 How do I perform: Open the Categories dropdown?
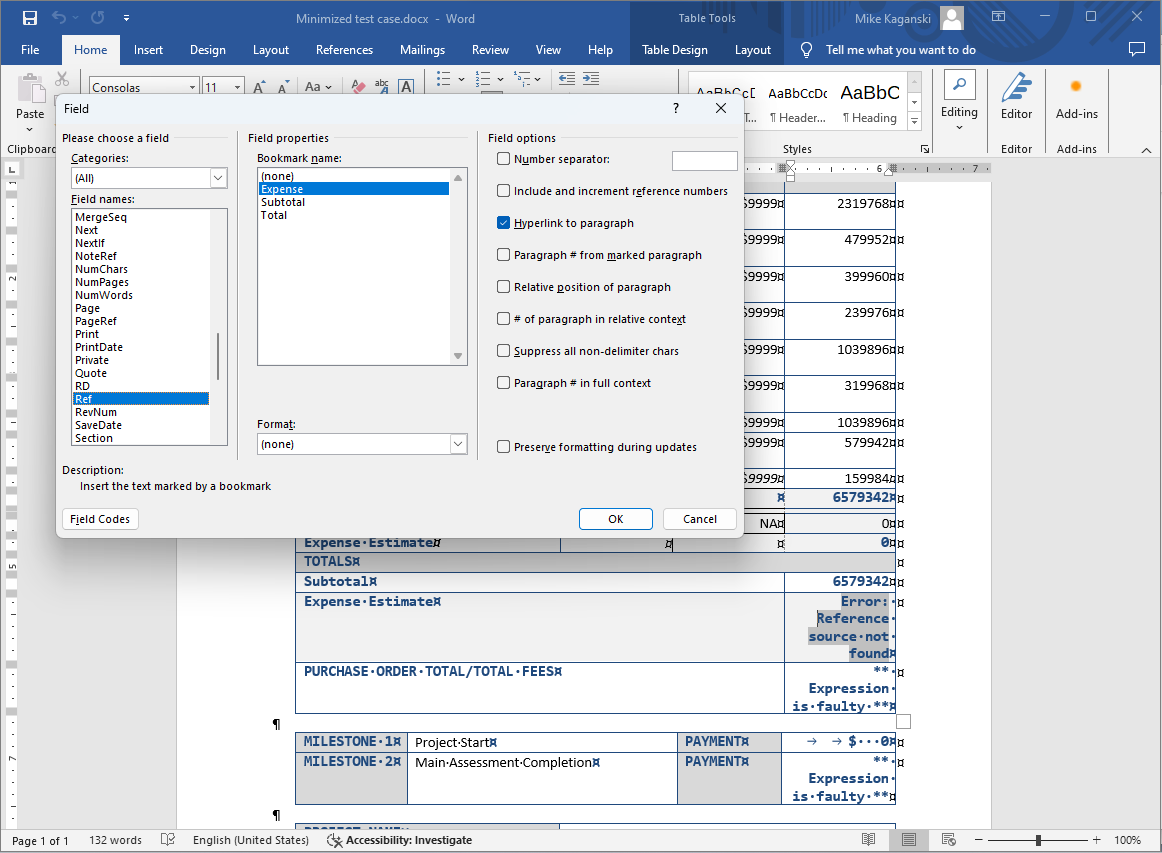[218, 178]
